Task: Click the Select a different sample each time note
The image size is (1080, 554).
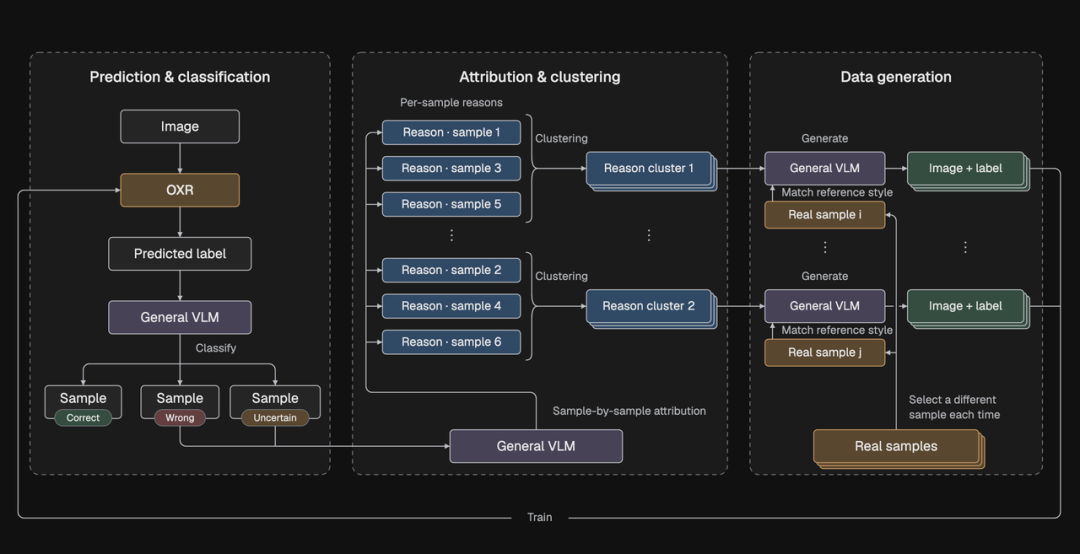Action: coord(953,407)
